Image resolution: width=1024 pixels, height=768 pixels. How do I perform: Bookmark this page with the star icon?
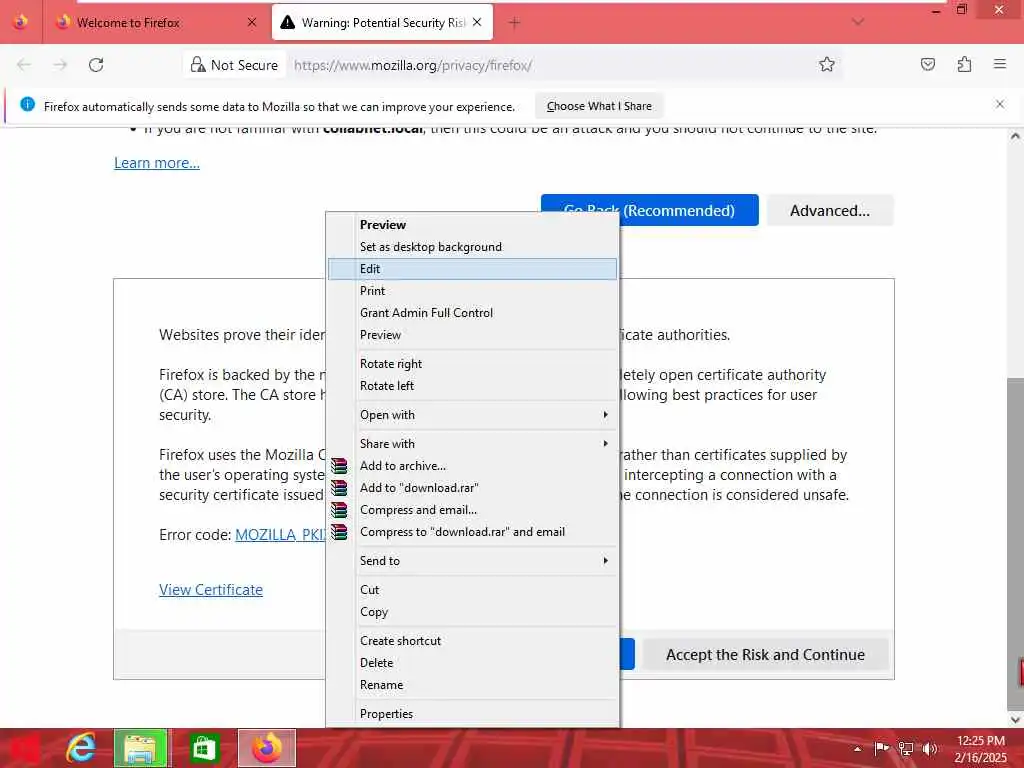pos(827,64)
